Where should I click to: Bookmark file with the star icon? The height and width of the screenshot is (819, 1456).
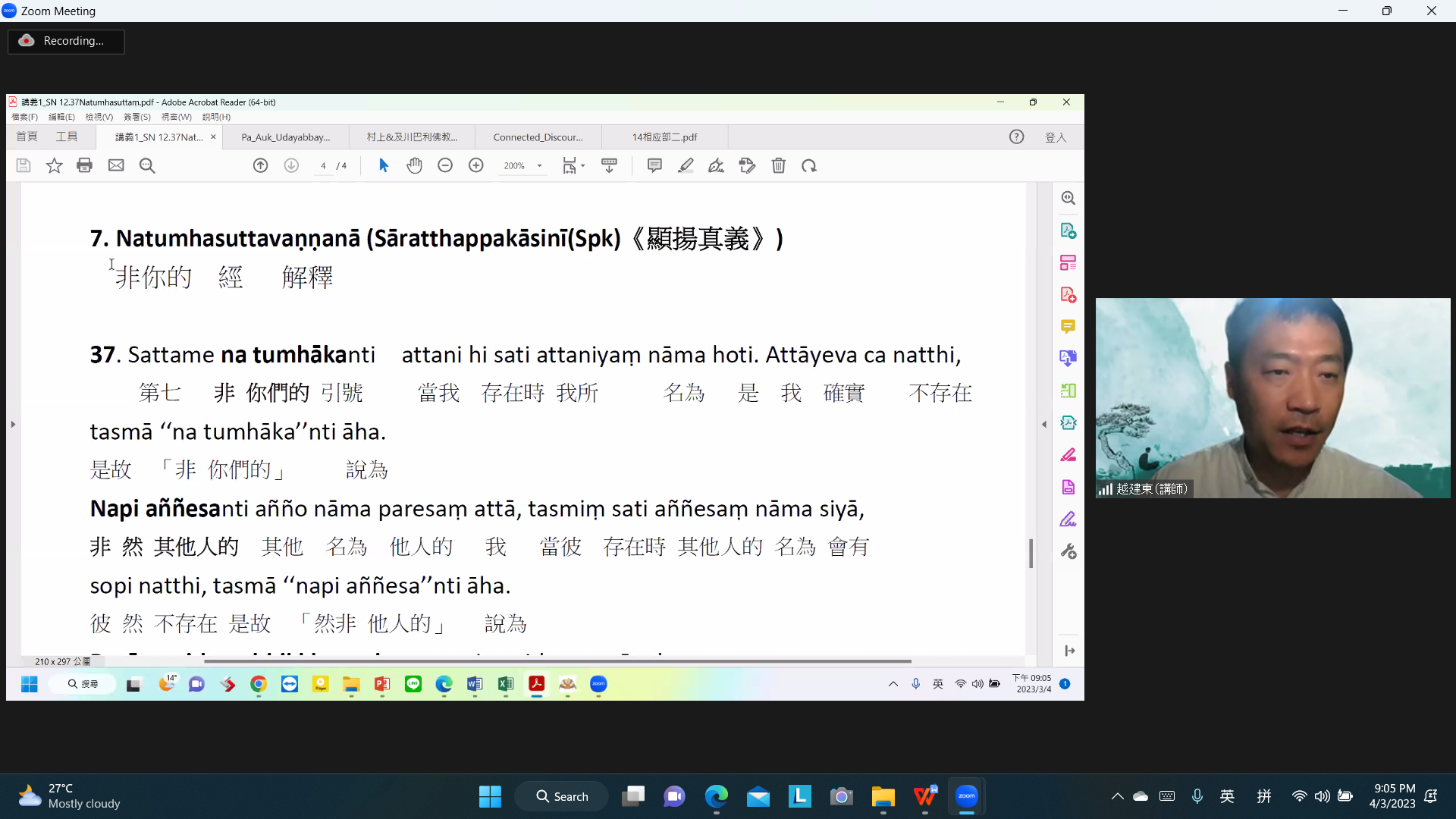pos(54,165)
